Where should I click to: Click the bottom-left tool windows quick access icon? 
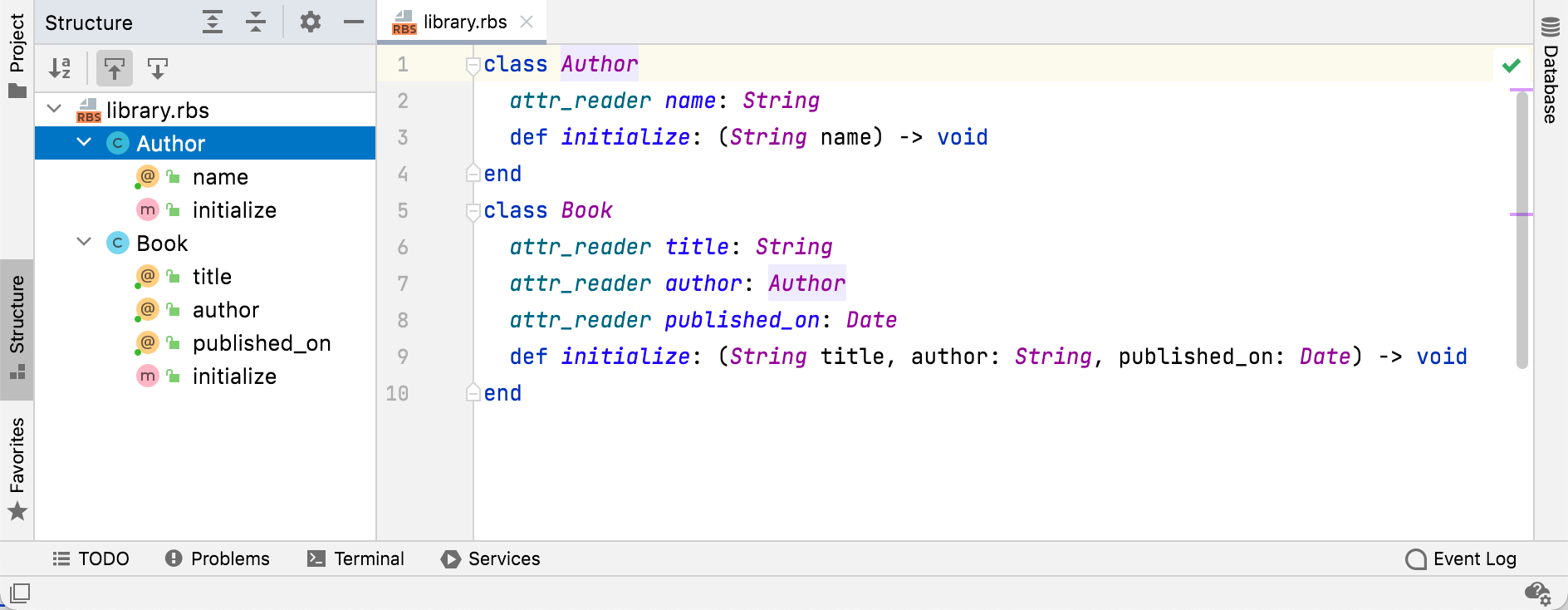(19, 593)
